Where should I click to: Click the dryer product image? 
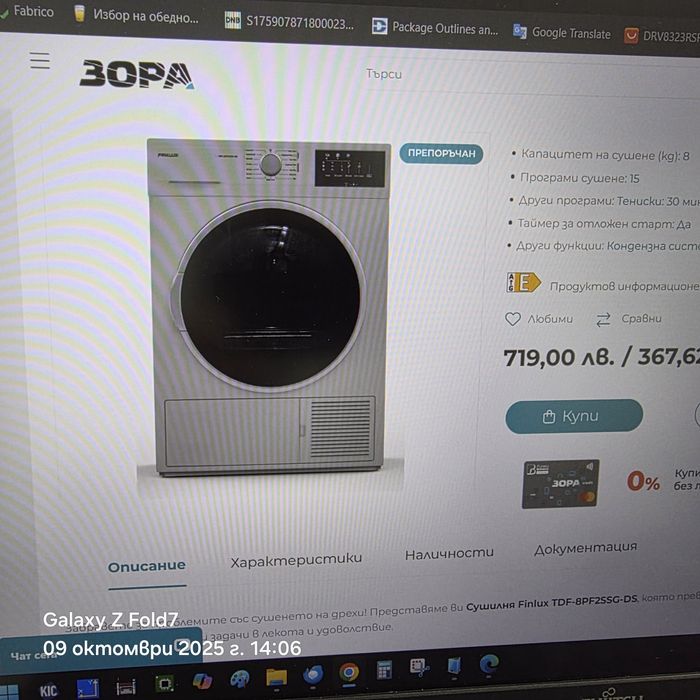[x=269, y=307]
